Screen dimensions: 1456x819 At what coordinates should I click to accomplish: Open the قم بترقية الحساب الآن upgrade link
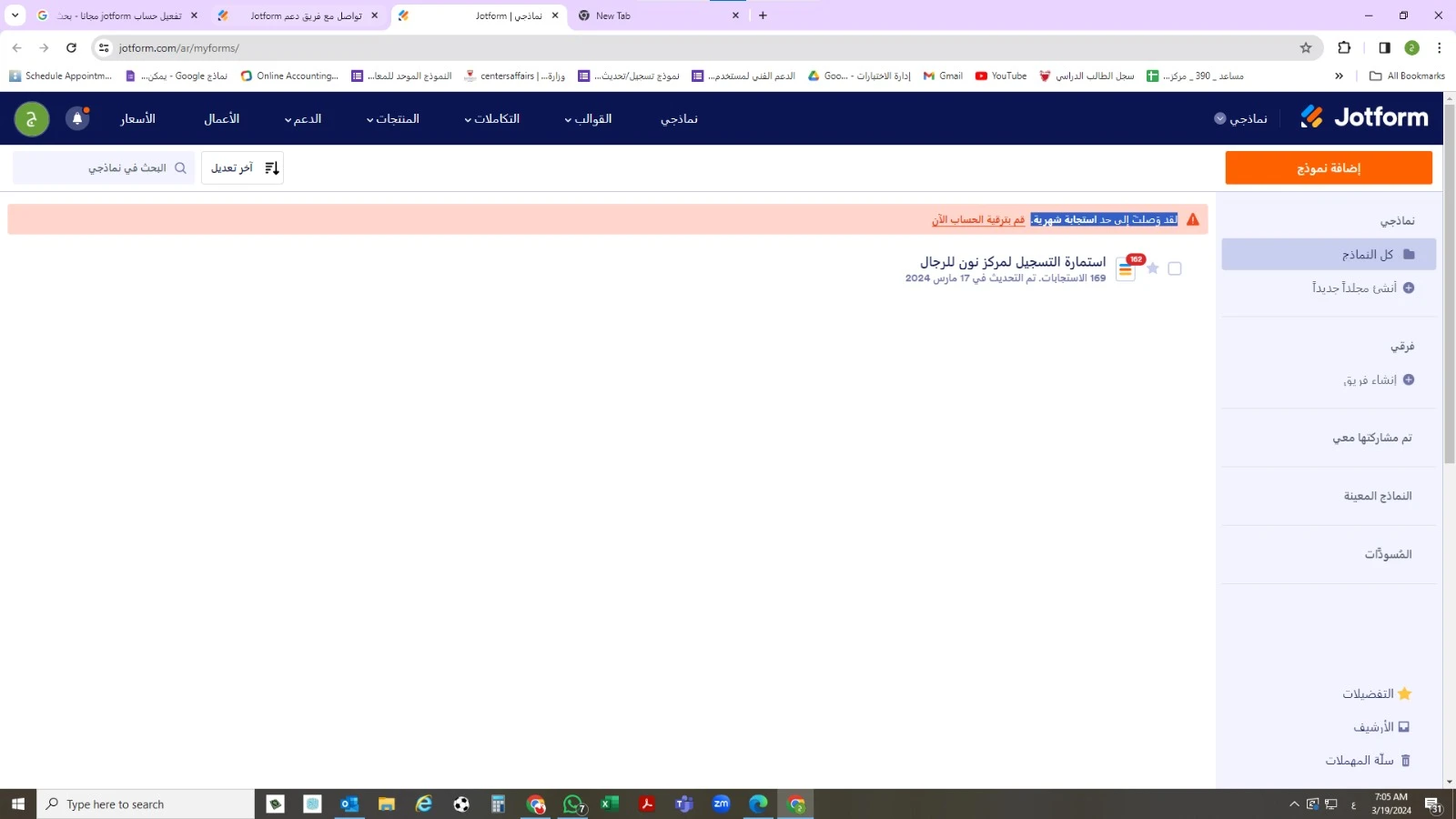pos(978,219)
